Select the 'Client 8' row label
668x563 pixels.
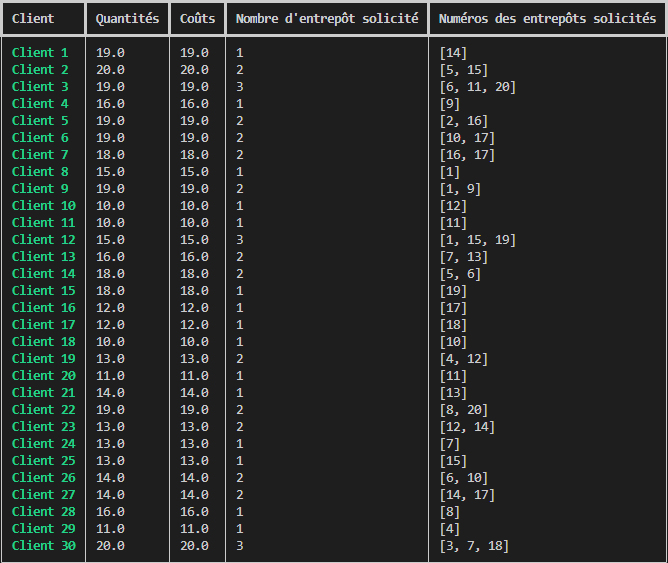[x=40, y=172]
